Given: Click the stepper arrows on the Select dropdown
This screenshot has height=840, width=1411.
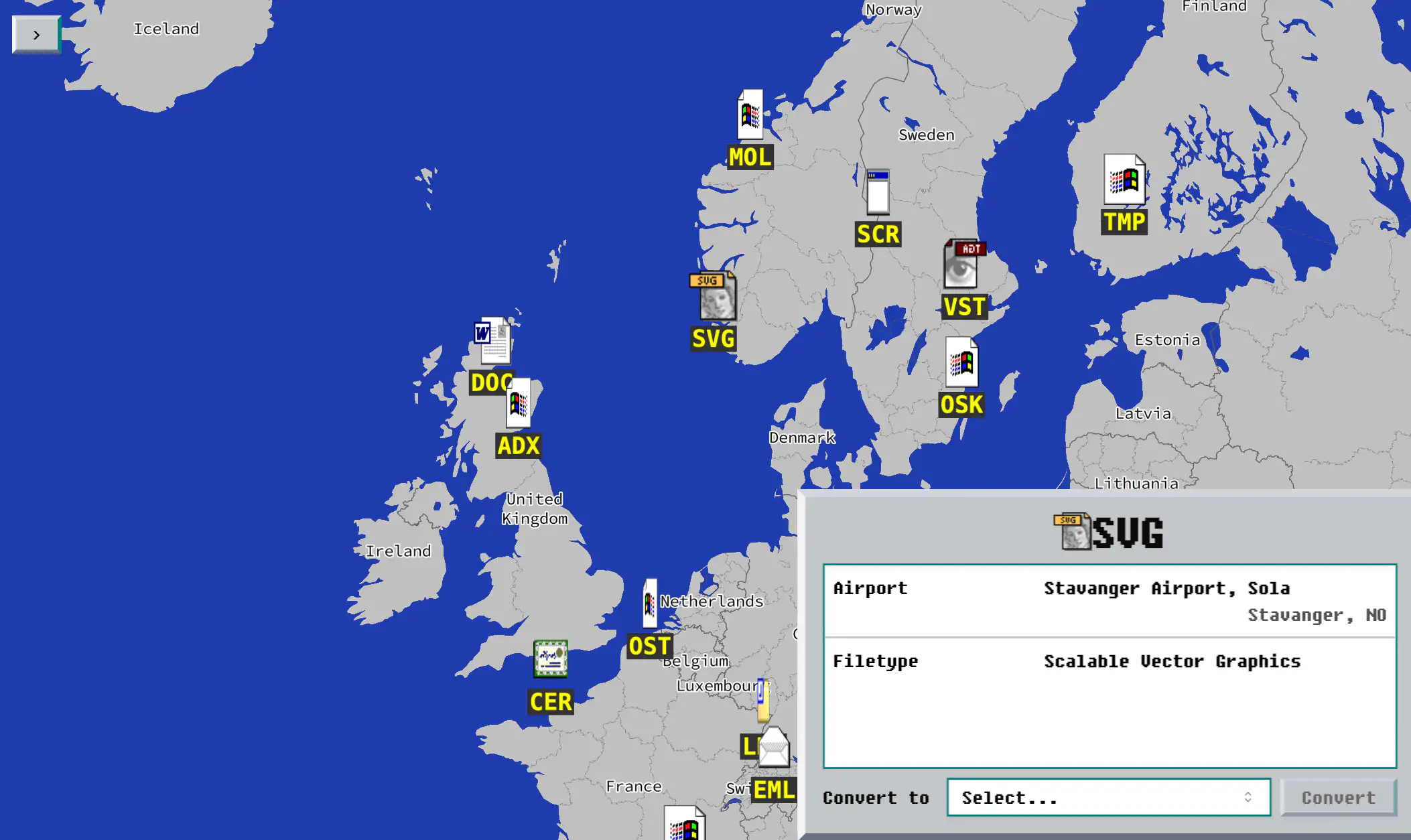Looking at the screenshot, I should coord(1248,797).
